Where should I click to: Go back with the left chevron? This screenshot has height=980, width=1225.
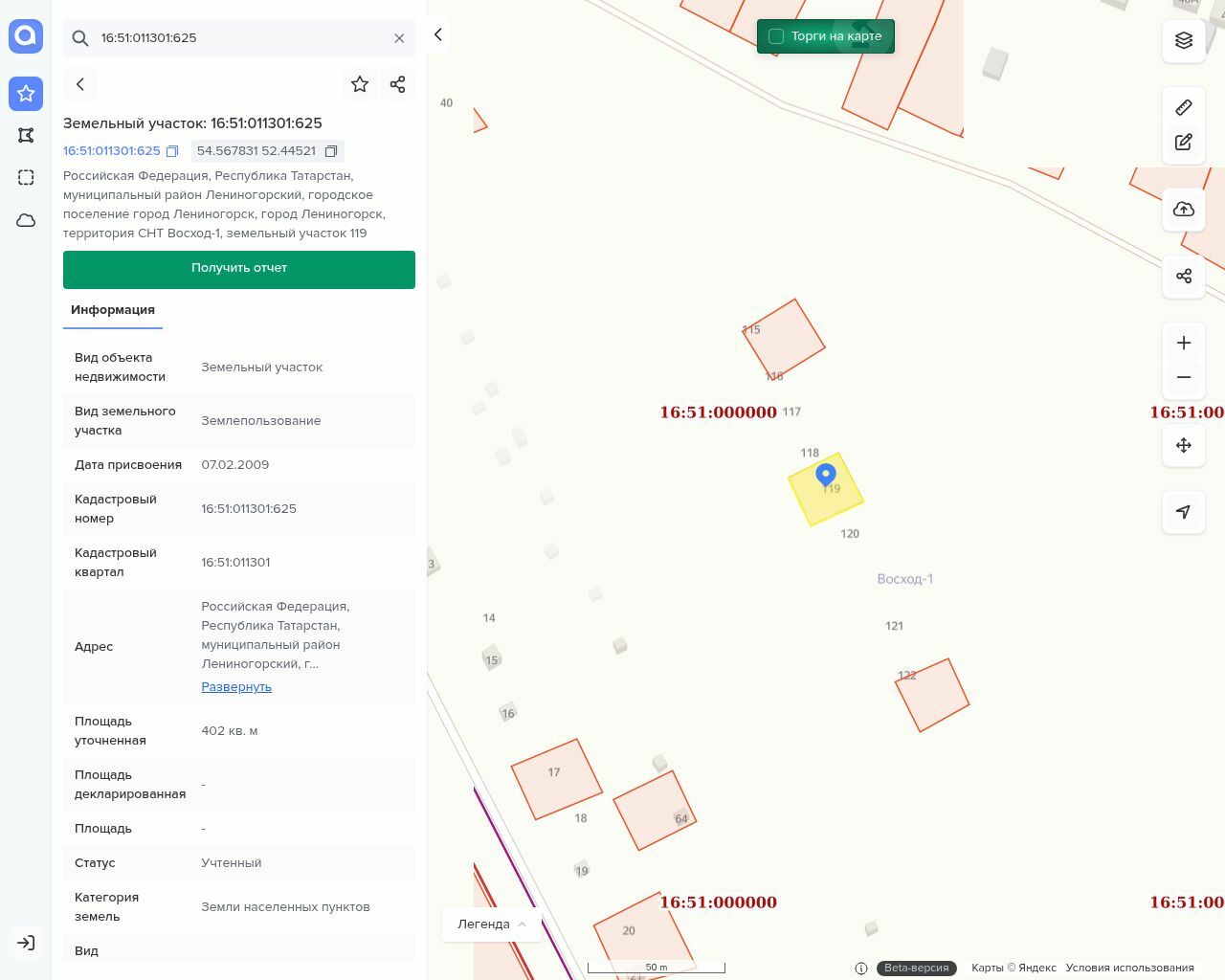tap(80, 84)
